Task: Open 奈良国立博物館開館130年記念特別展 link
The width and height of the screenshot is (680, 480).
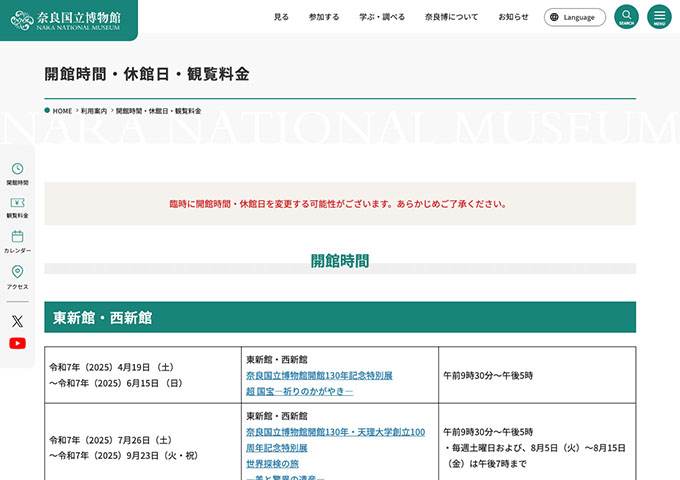Action: (x=319, y=376)
